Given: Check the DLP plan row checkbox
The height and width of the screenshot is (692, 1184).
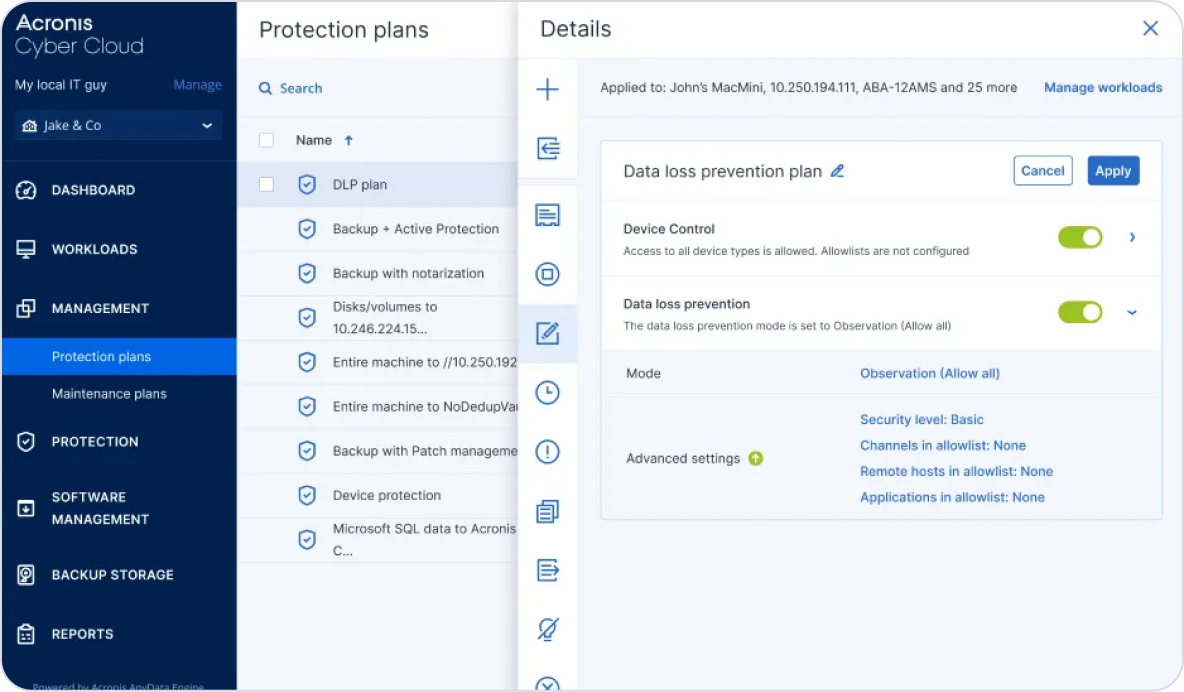Looking at the screenshot, I should point(266,184).
